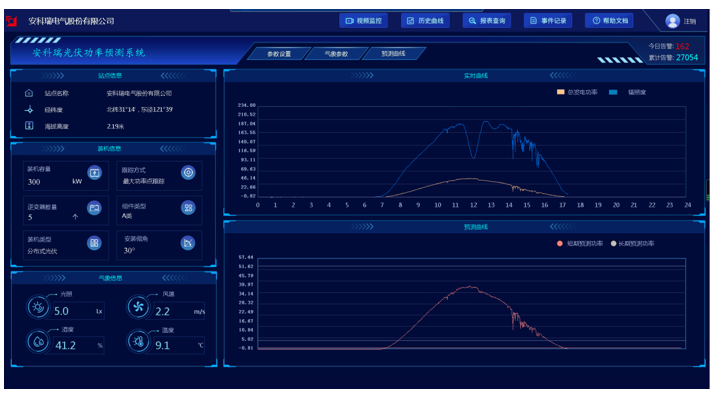Viewport: 713px width, 393px height.
Task: Open the 视频监控 video monitoring page
Action: [363, 21]
